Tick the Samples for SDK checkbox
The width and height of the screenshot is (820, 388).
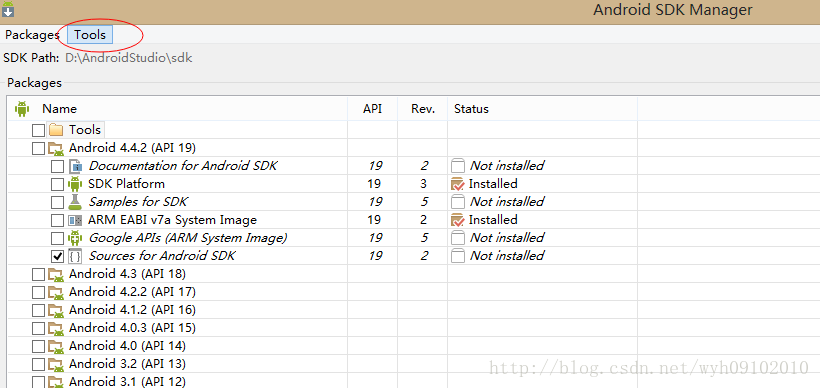tap(57, 202)
